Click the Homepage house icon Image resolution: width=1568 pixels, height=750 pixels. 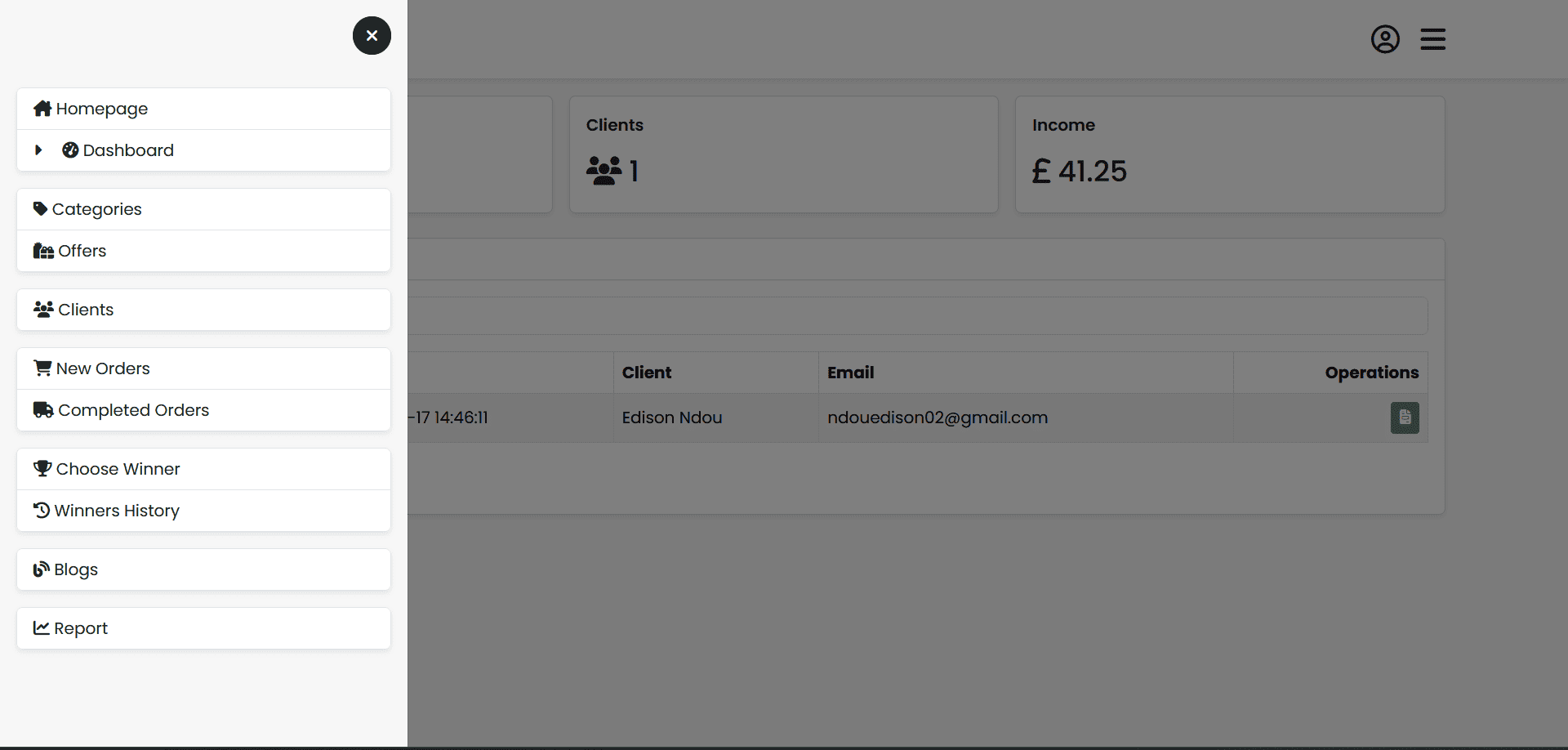pos(42,109)
